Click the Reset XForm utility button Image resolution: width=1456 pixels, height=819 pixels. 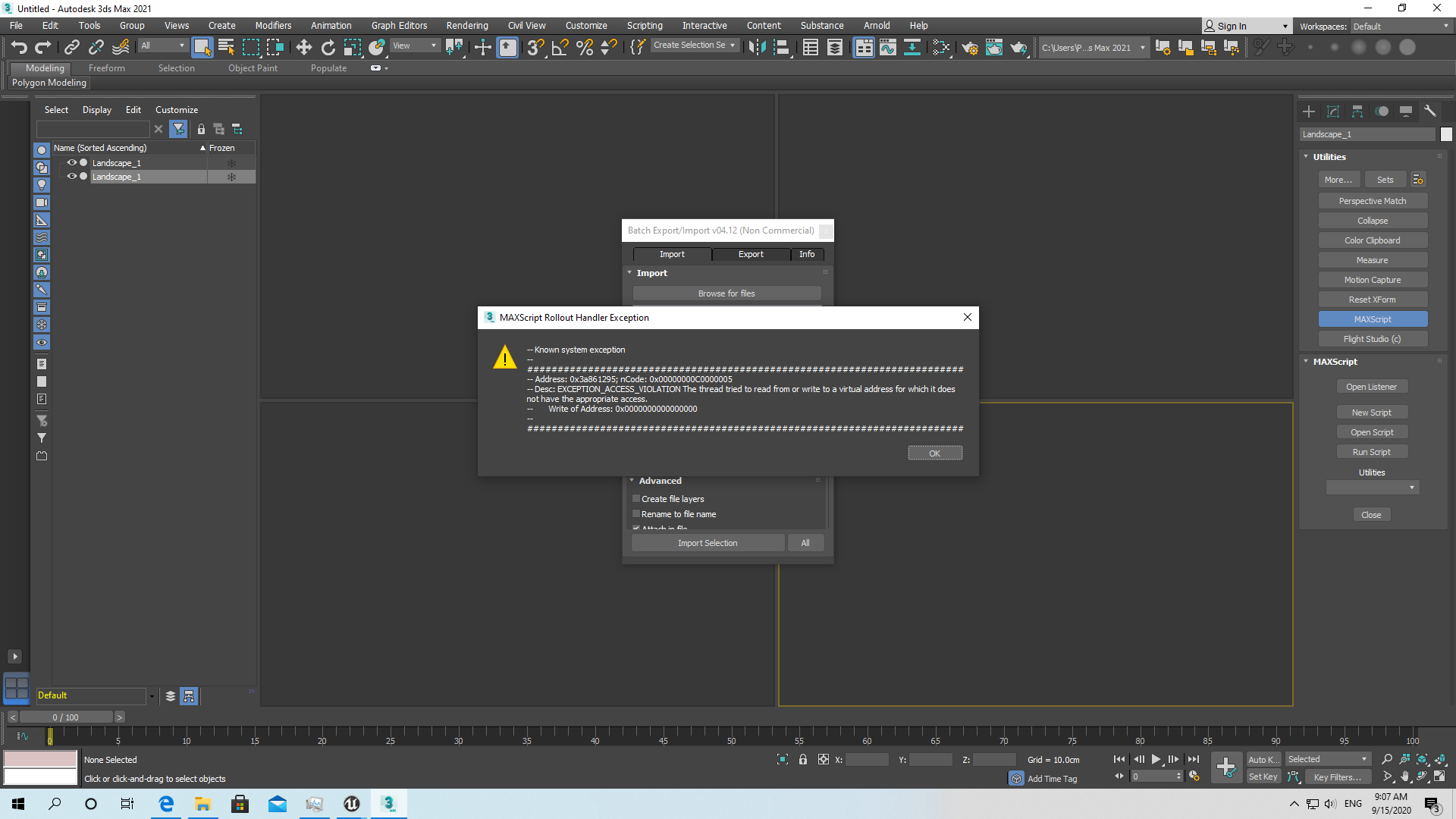pyautogui.click(x=1373, y=300)
